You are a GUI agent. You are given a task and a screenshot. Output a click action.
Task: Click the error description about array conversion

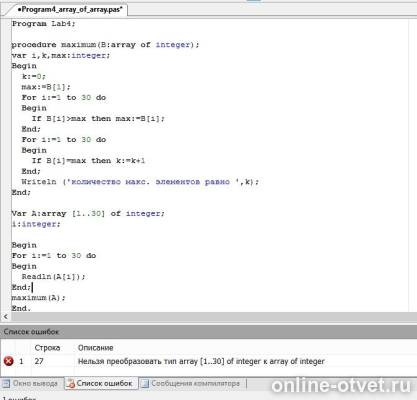click(201, 361)
